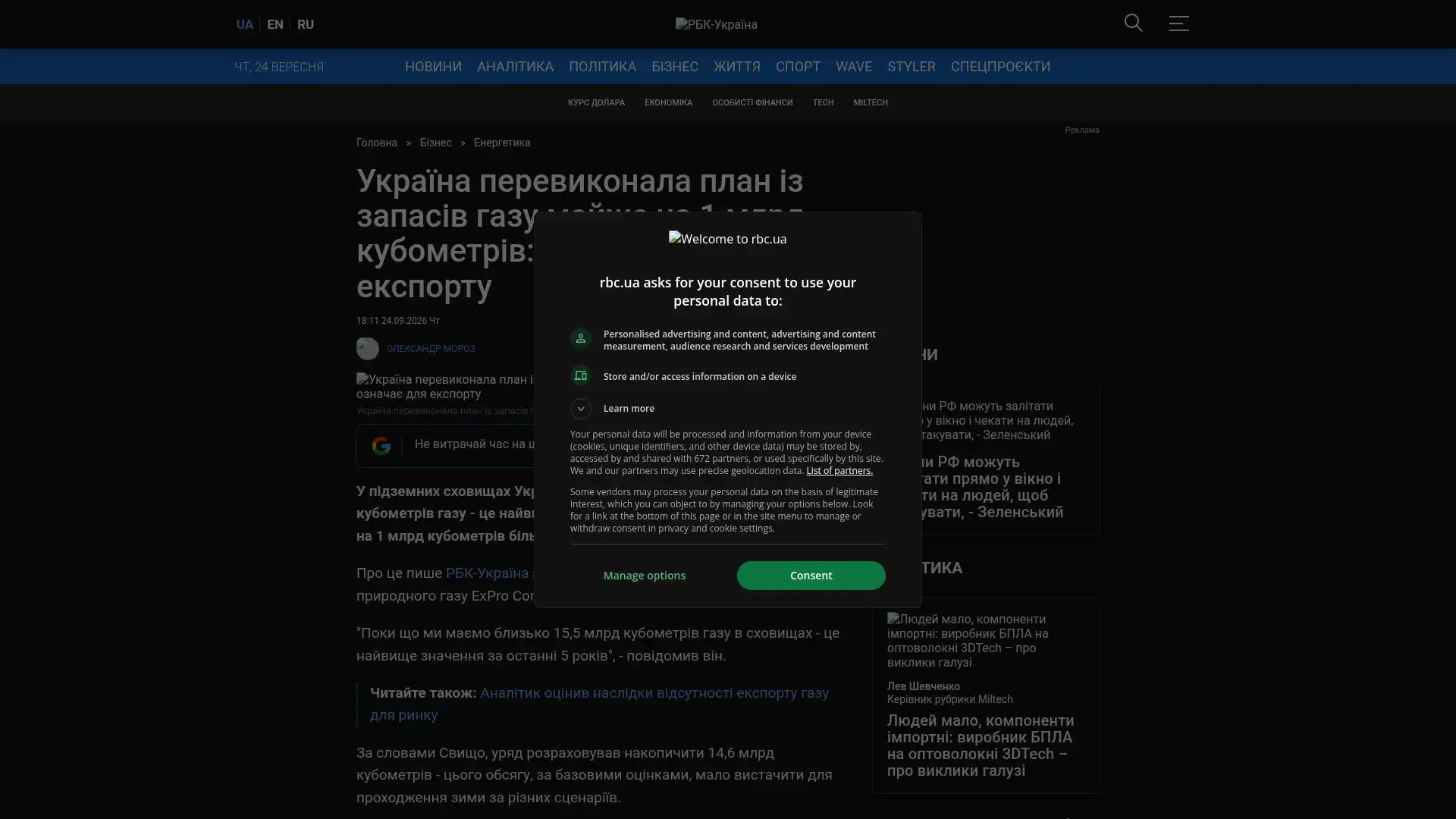Open the РБК-Україна link in article text
The height and width of the screenshot is (819, 1456).
[487, 573]
